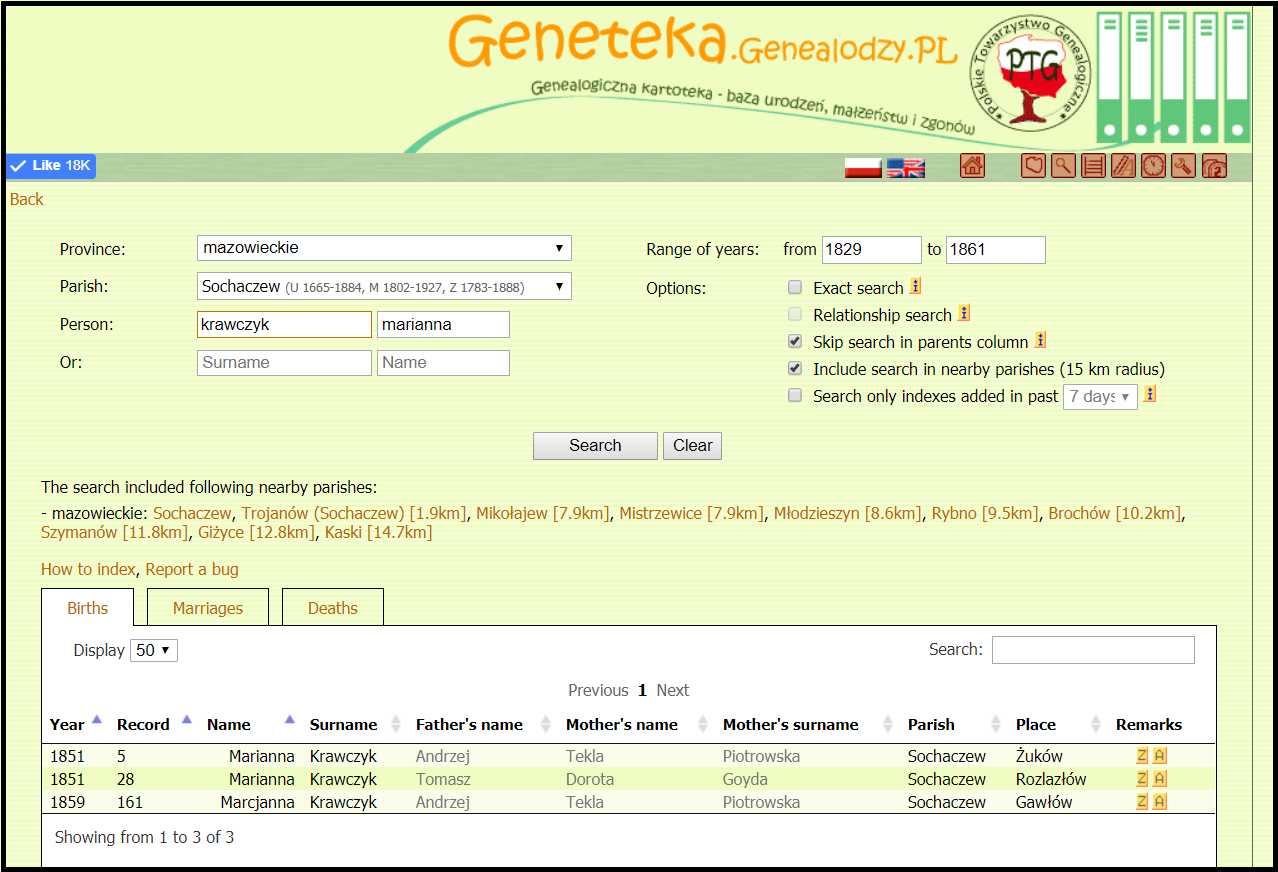Switch to the Marriages tab

(207, 607)
